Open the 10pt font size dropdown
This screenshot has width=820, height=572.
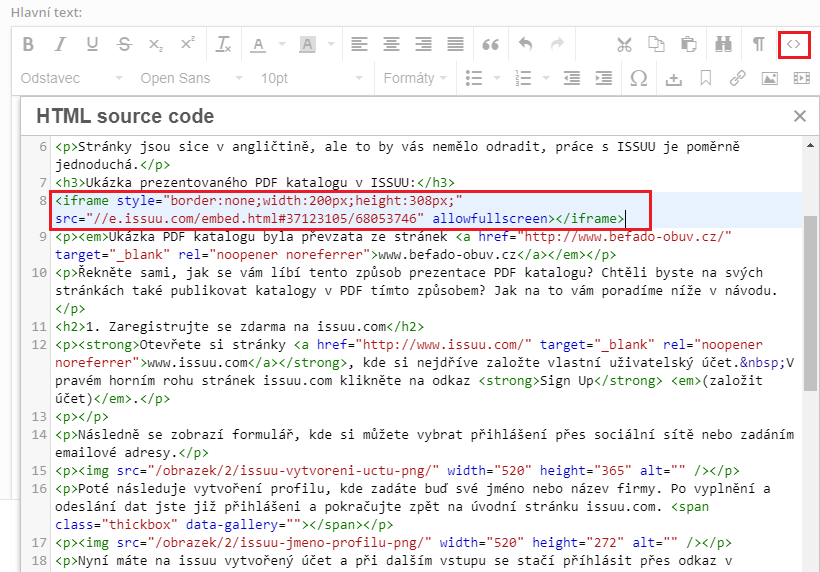[x=298, y=78]
